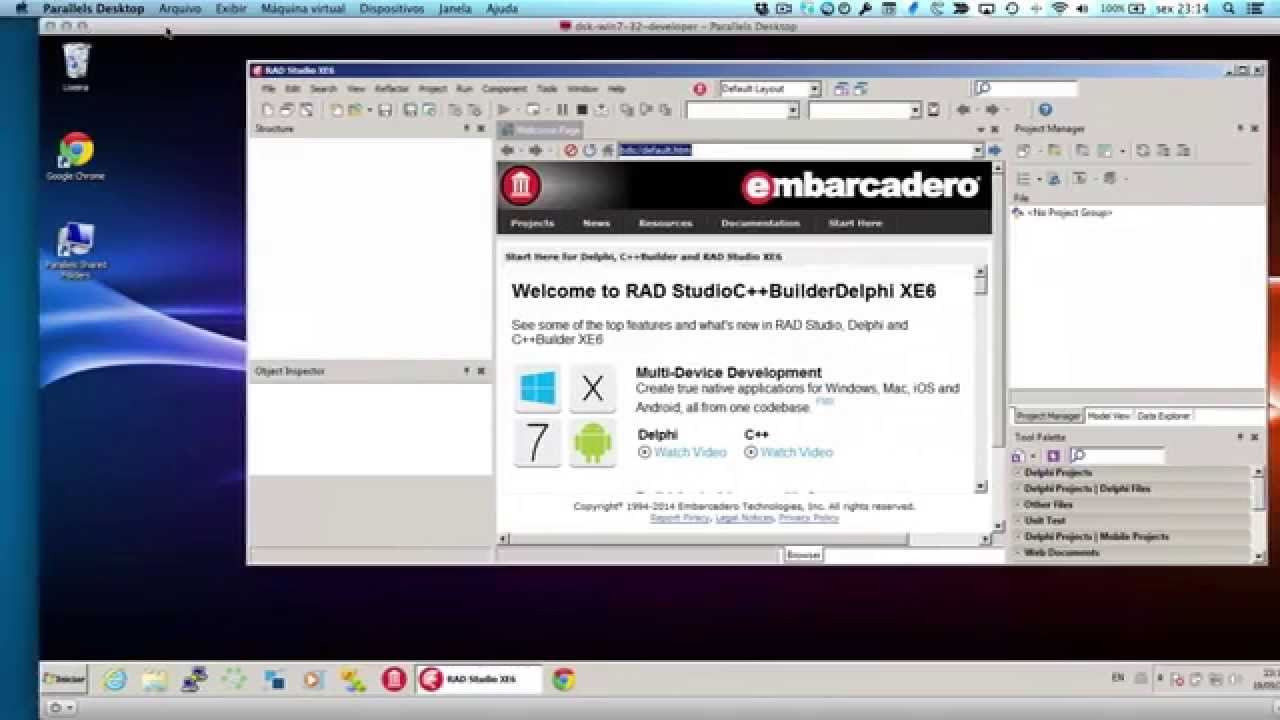Open the Lixeira recycle bin icon
The width and height of the screenshot is (1280, 720).
point(76,68)
